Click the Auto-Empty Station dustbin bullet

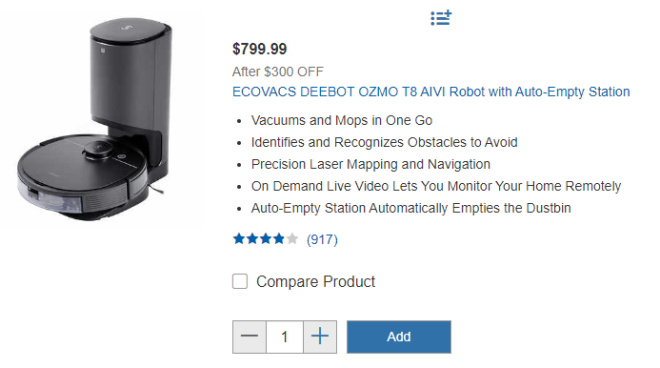[x=411, y=208]
